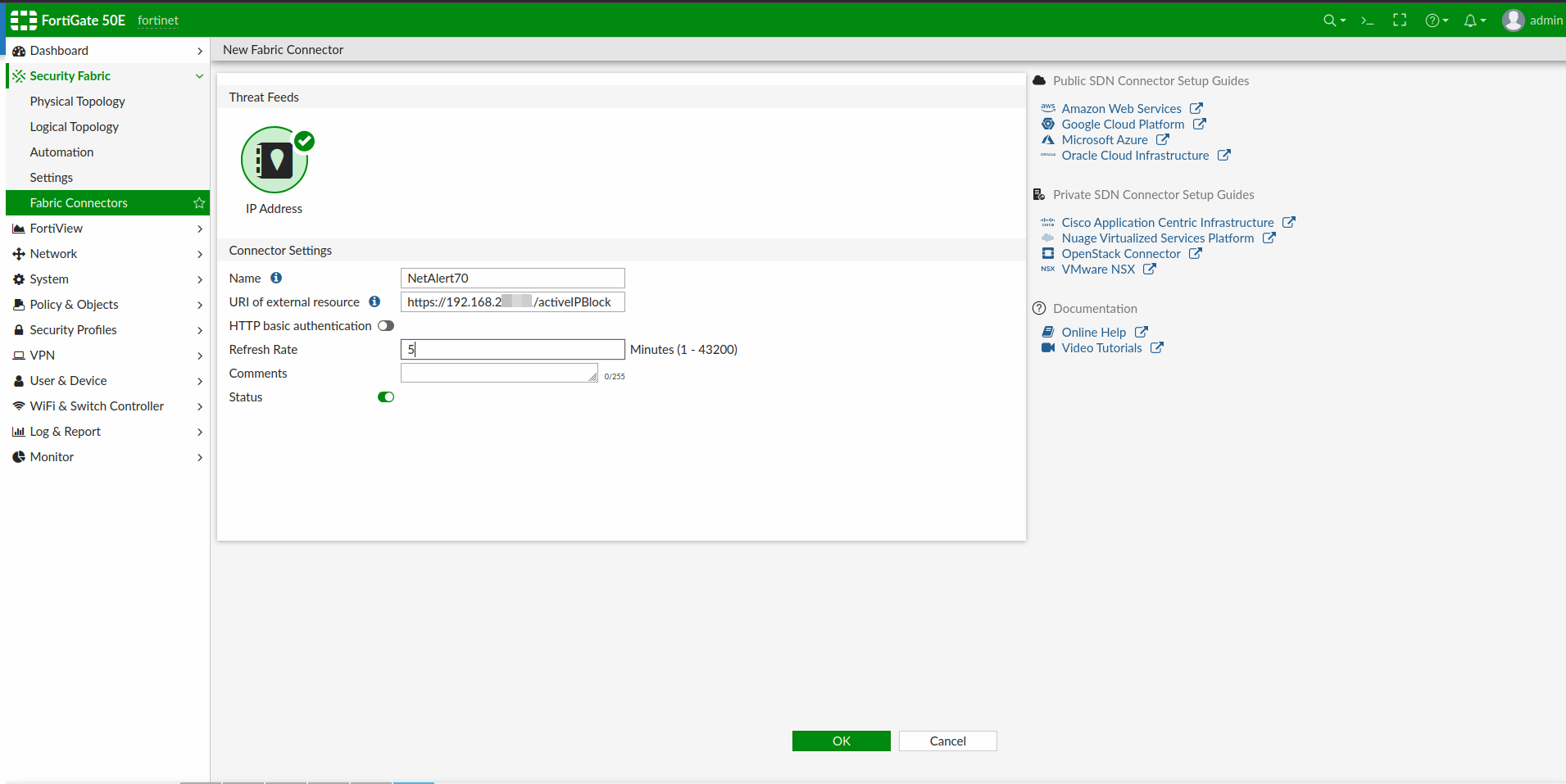This screenshot has height=784, width=1566.
Task: Open external link icon for Online Help
Action: coord(1142,332)
